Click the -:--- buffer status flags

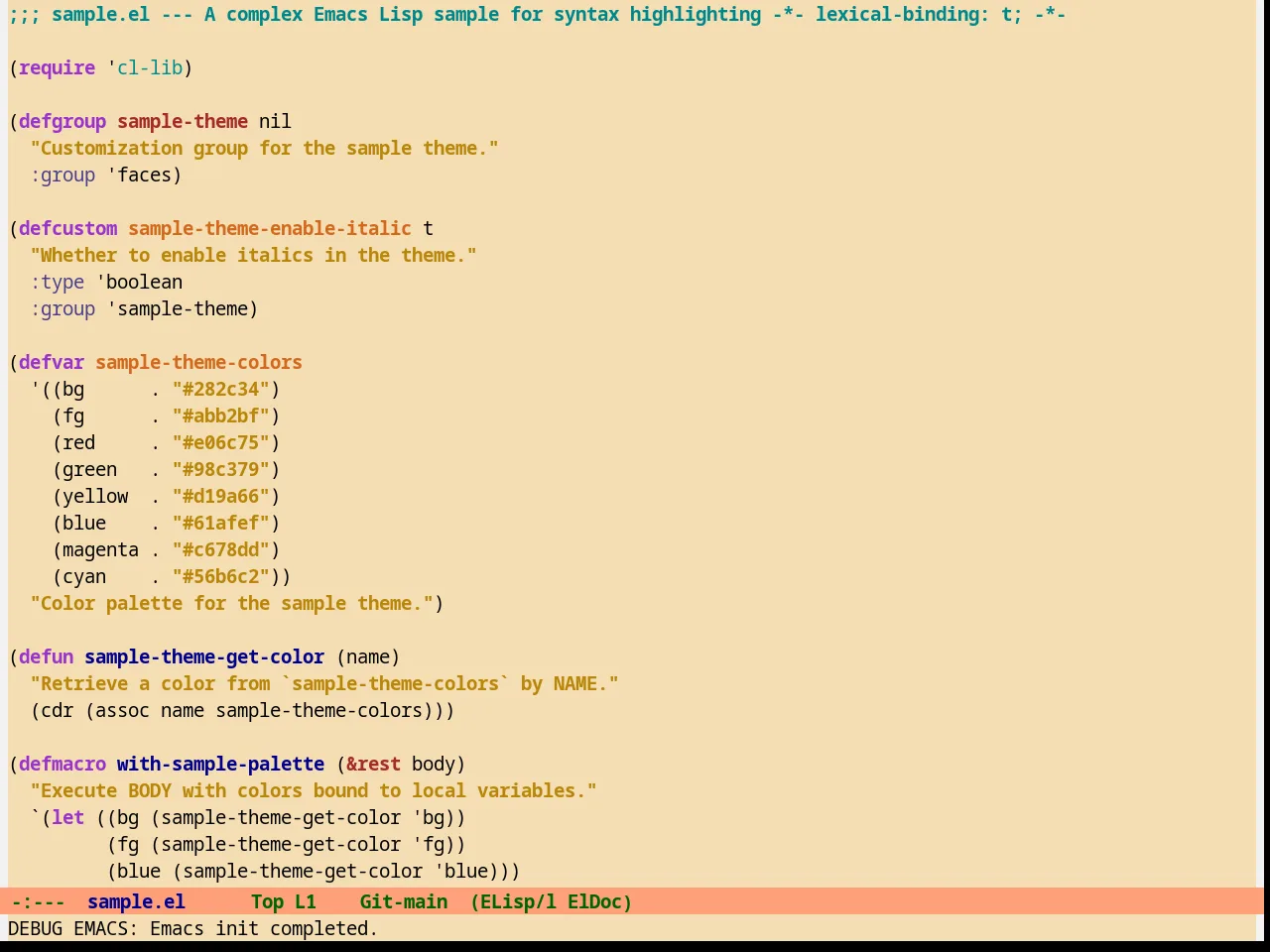pyautogui.click(x=38, y=901)
